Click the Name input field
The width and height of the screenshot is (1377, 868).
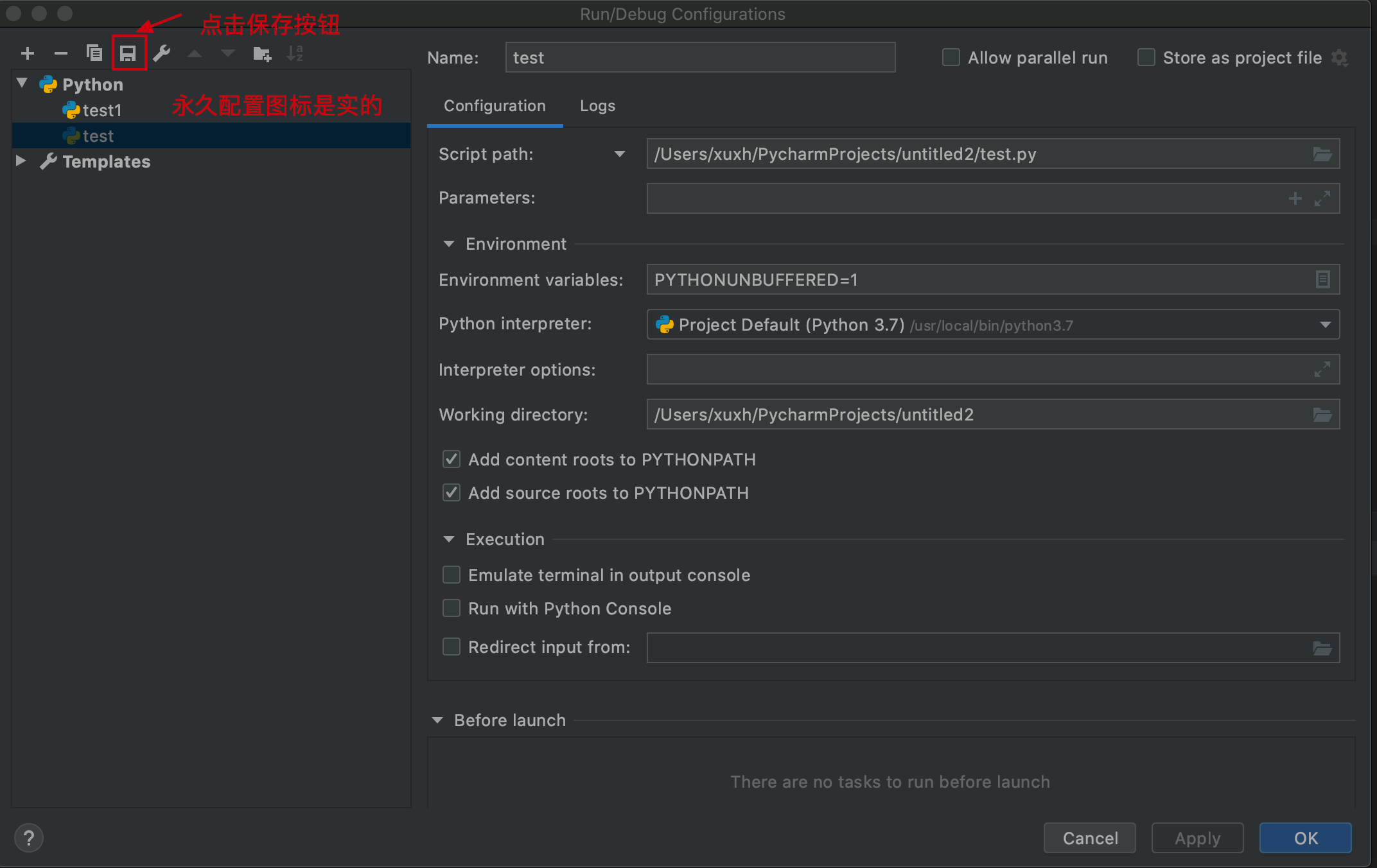pyautogui.click(x=700, y=58)
